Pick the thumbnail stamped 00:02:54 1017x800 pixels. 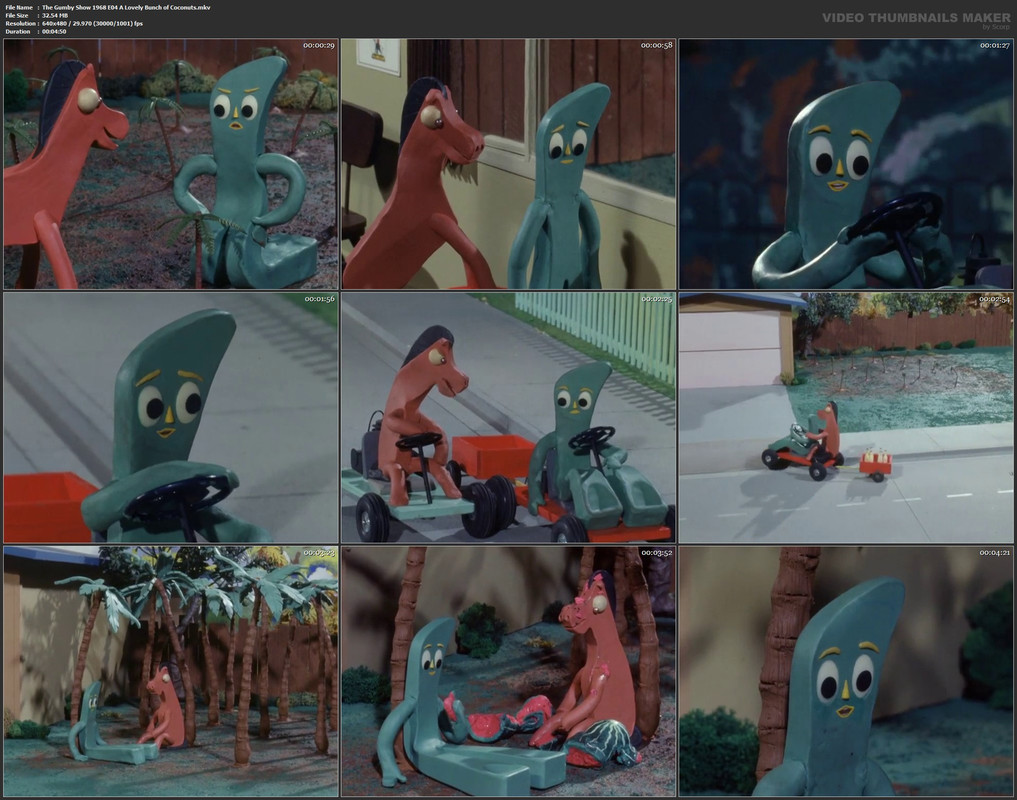[846, 417]
